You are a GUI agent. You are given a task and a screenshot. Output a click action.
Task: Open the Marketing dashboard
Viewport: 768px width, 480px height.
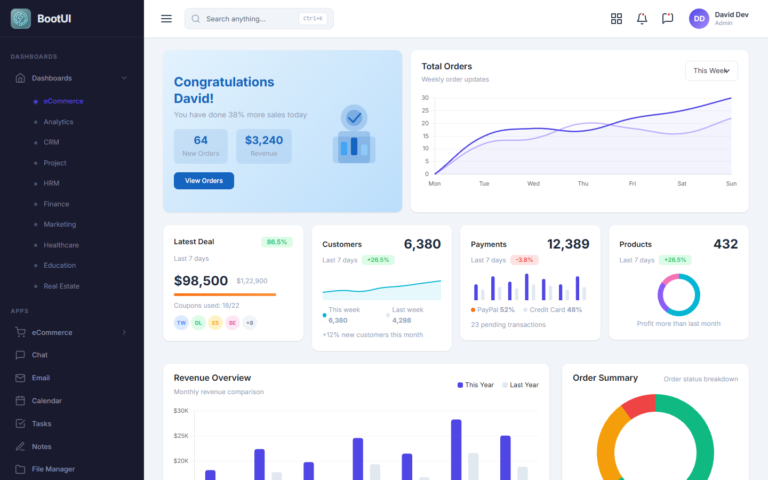point(60,224)
